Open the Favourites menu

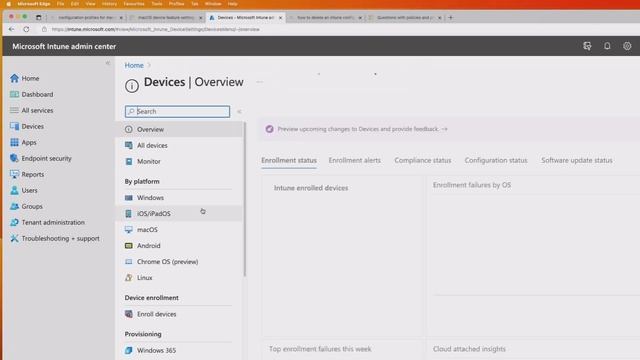click(x=134, y=4)
